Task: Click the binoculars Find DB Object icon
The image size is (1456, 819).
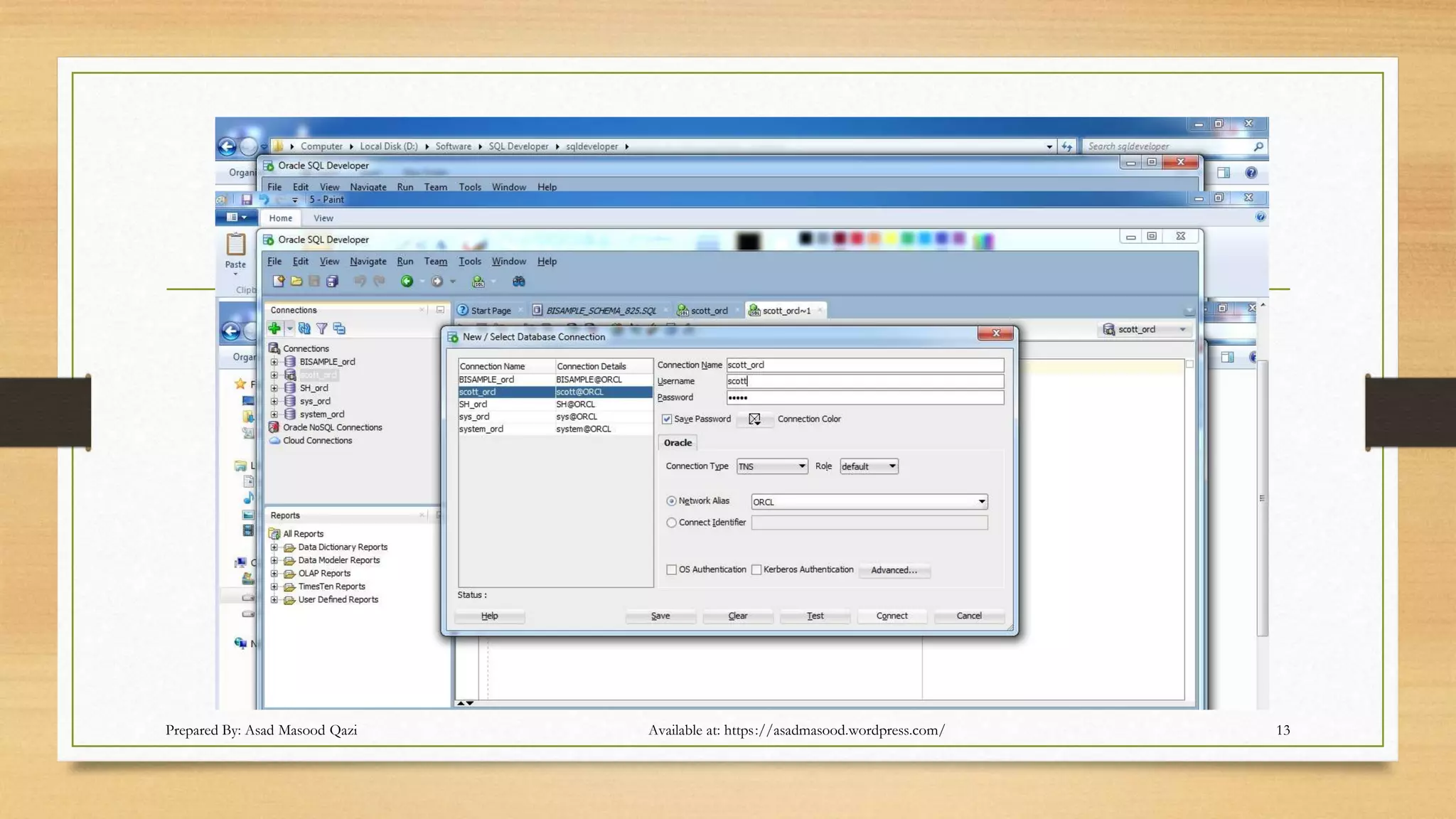Action: pos(519,281)
